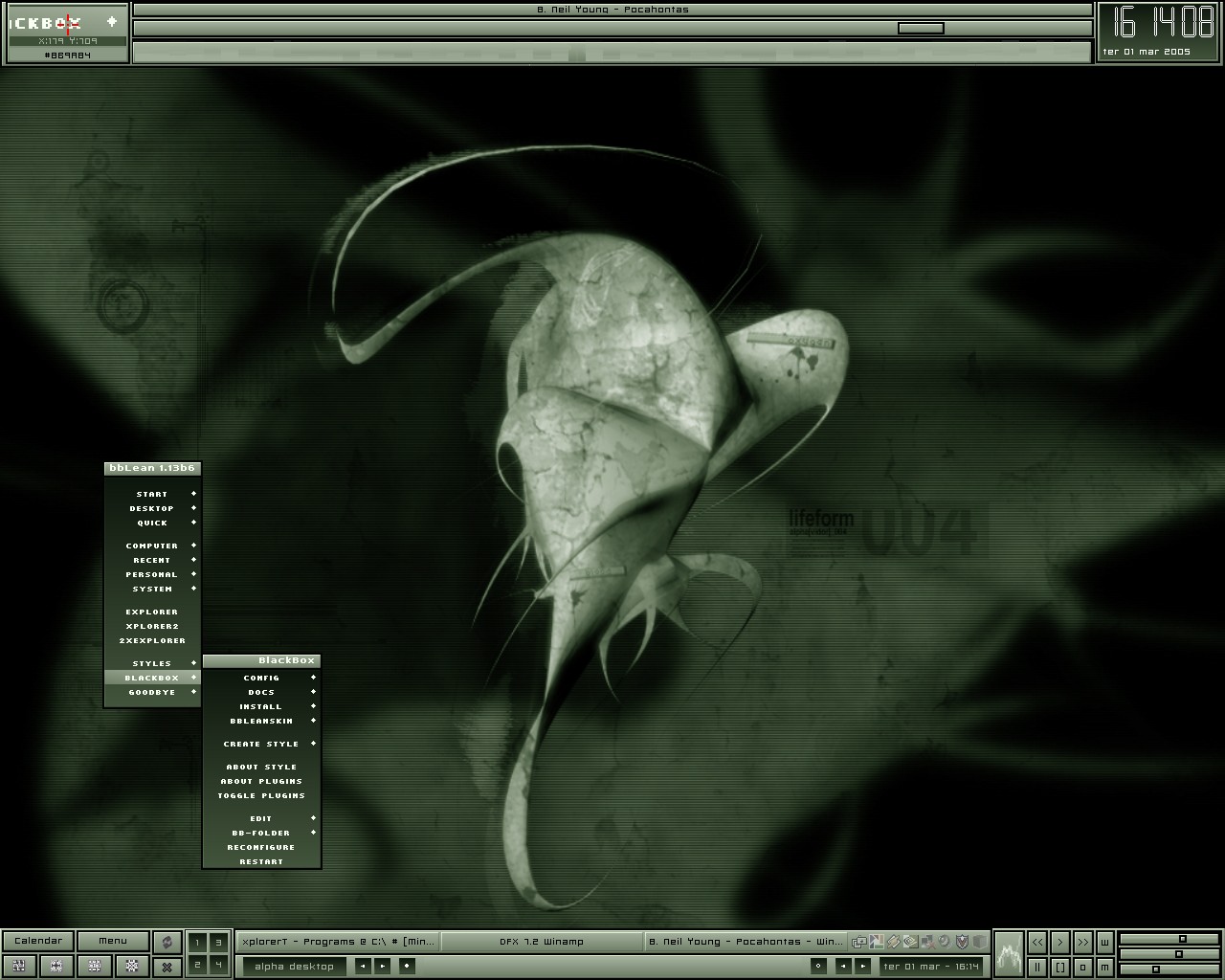Click the Menu button in the bottom bar

113,941
